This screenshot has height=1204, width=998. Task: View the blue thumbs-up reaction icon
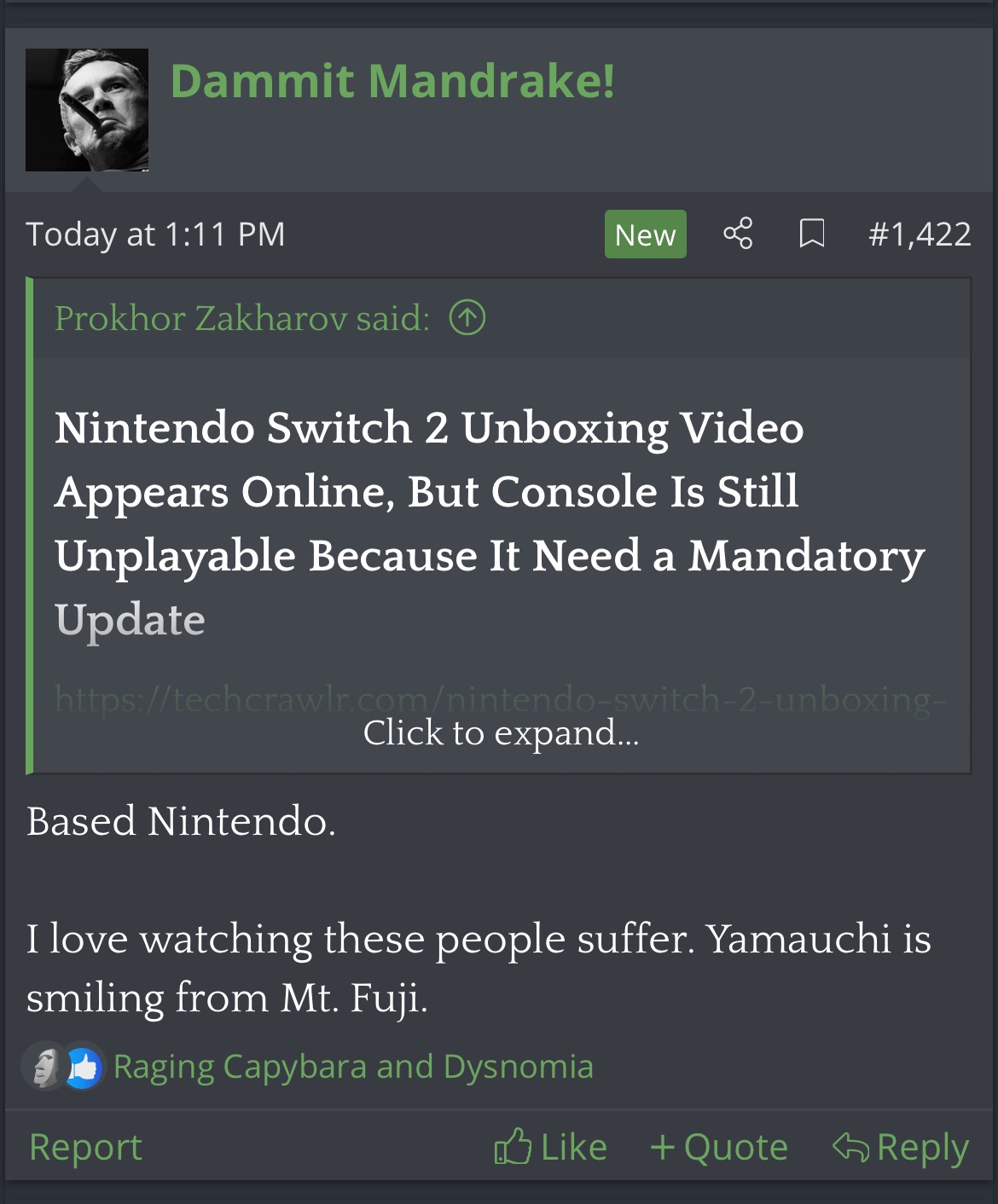point(83,1067)
